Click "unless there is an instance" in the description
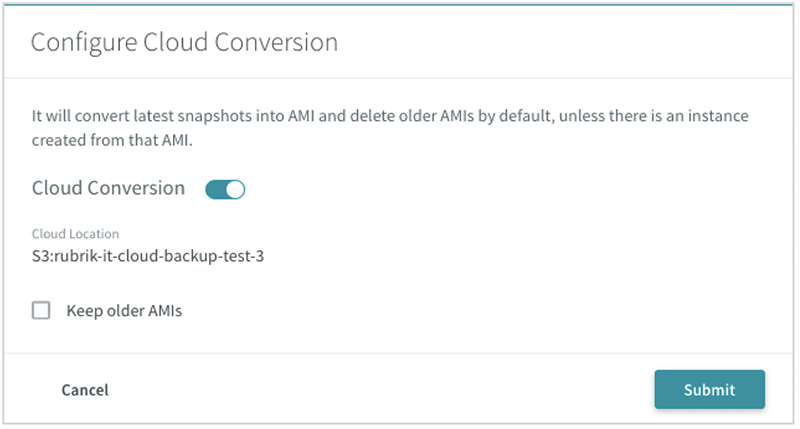800x429 pixels. [654, 116]
